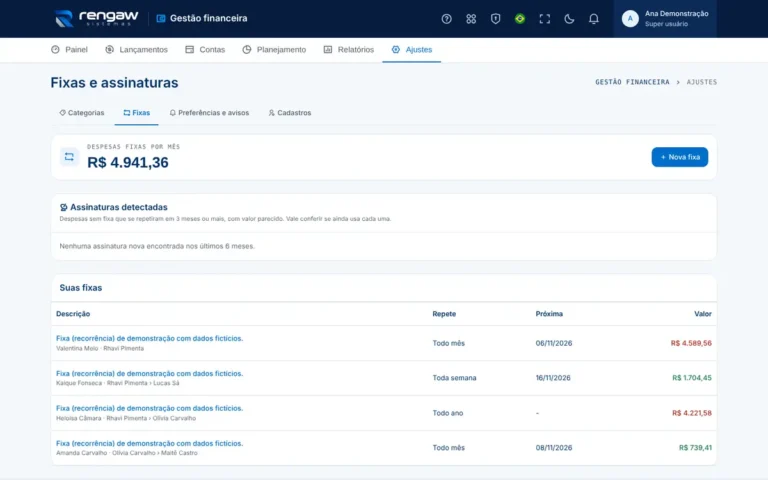The height and width of the screenshot is (480, 768).
Task: Click value R$ 1.704,45
Action: tap(692, 378)
